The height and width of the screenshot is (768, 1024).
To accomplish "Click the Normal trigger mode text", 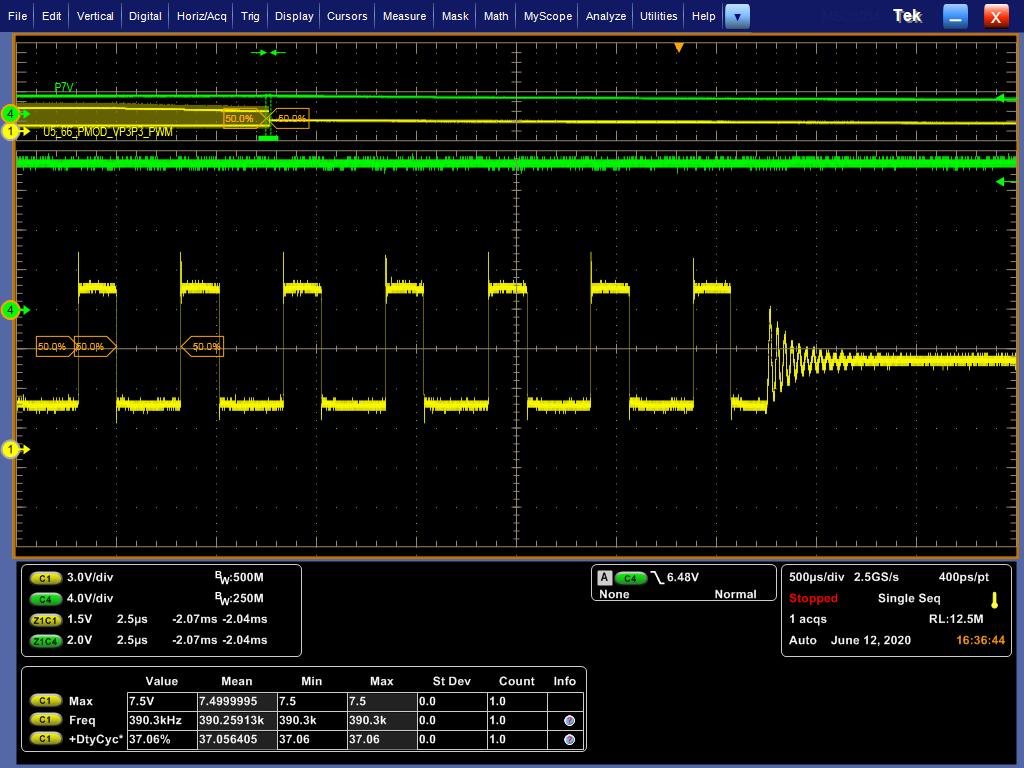I will coord(735,594).
